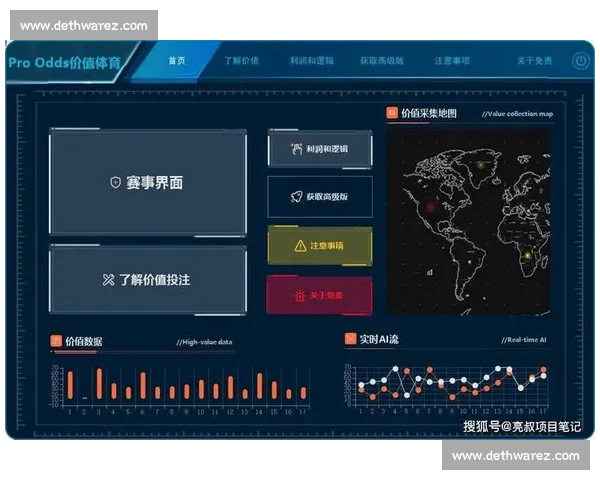Click the rocket icon on 获取高级版 button

coord(296,197)
